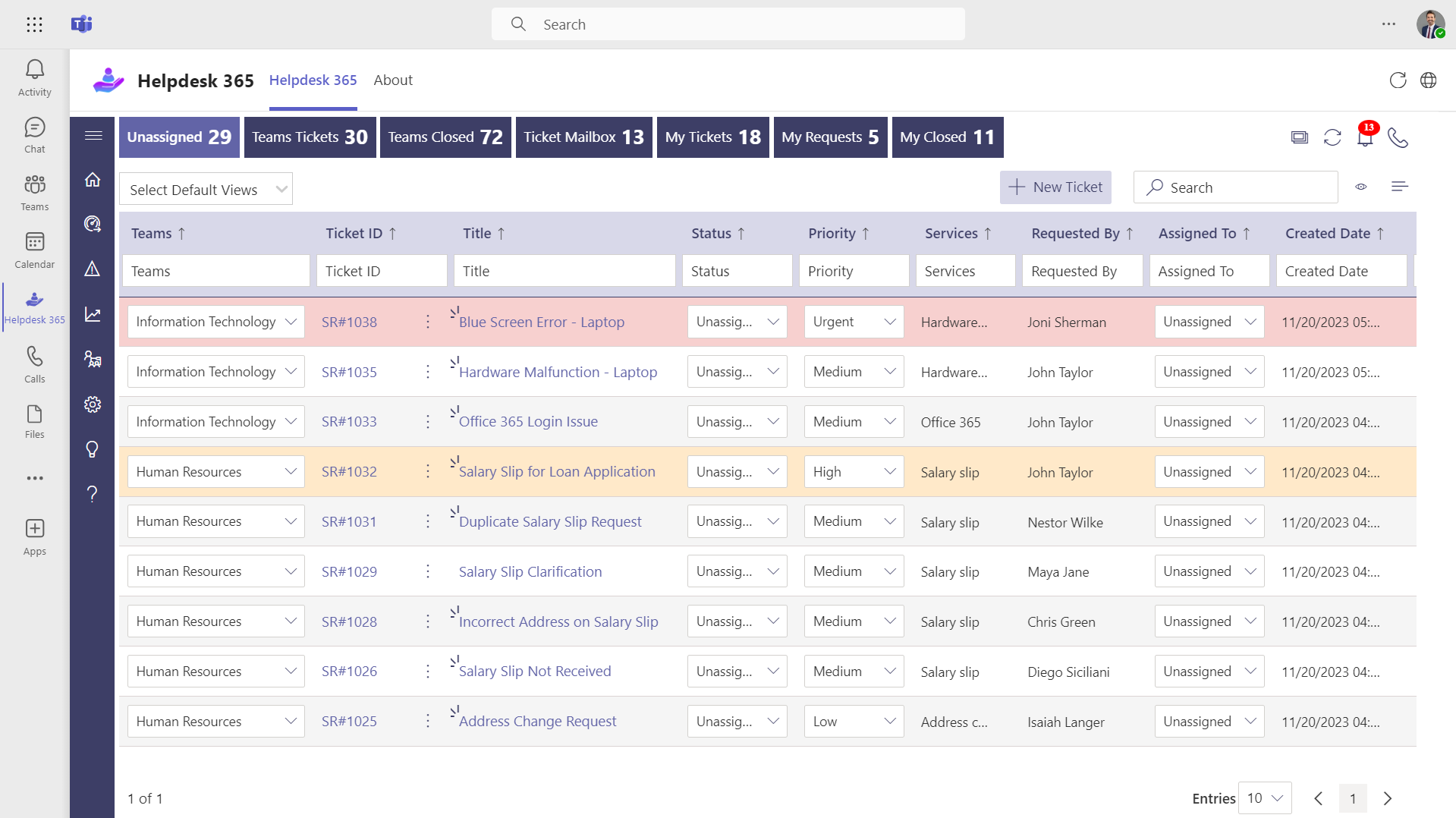Open the Priority dropdown for SR#1038

(x=854, y=322)
